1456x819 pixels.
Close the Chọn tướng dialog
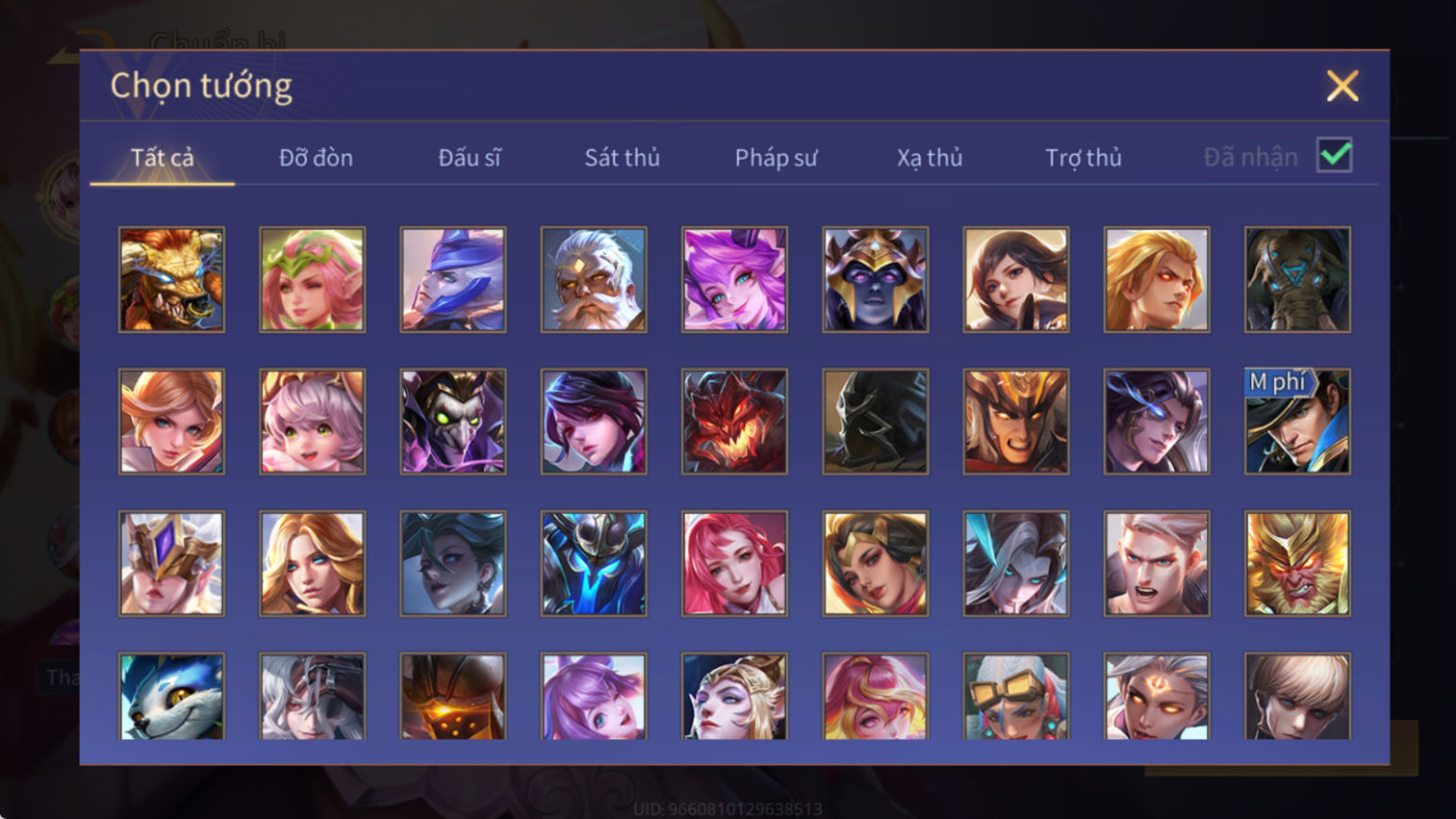pyautogui.click(x=1342, y=86)
